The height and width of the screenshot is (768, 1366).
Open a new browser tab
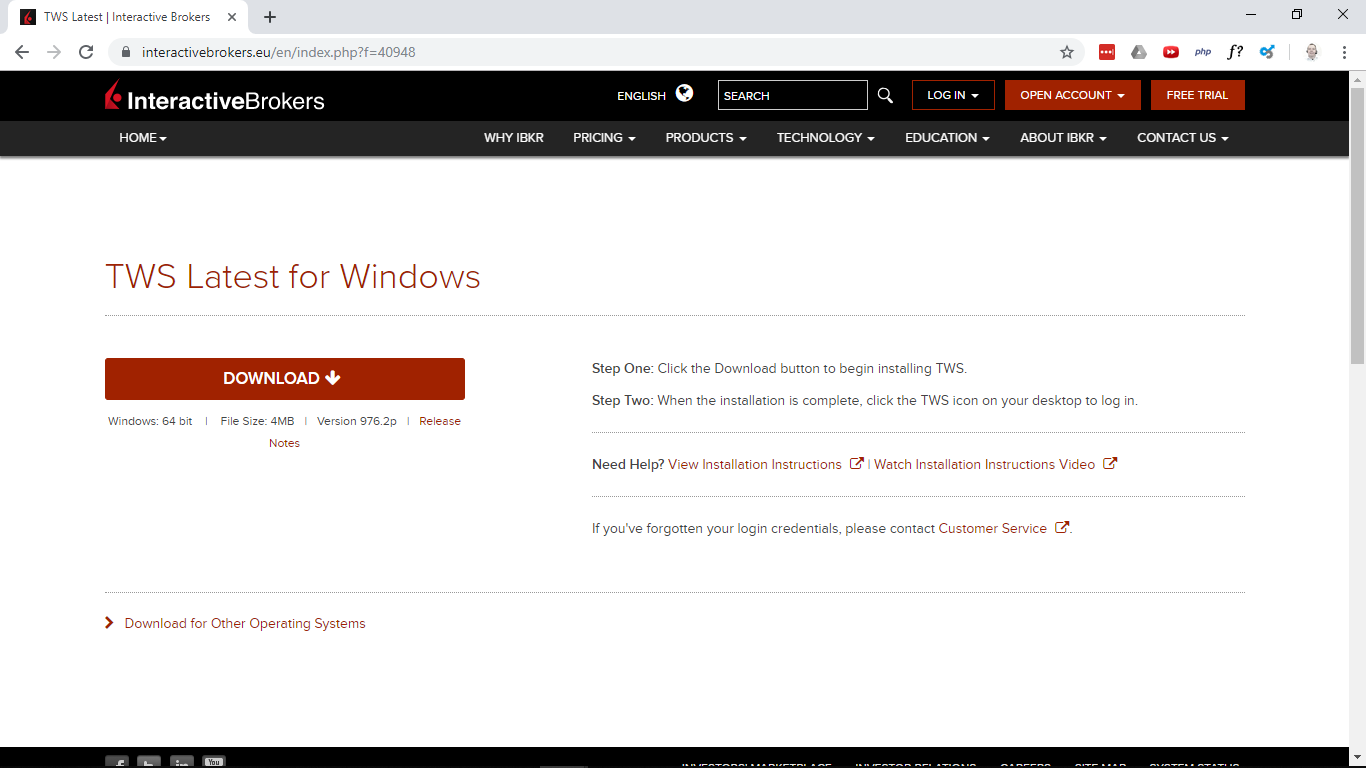point(270,17)
